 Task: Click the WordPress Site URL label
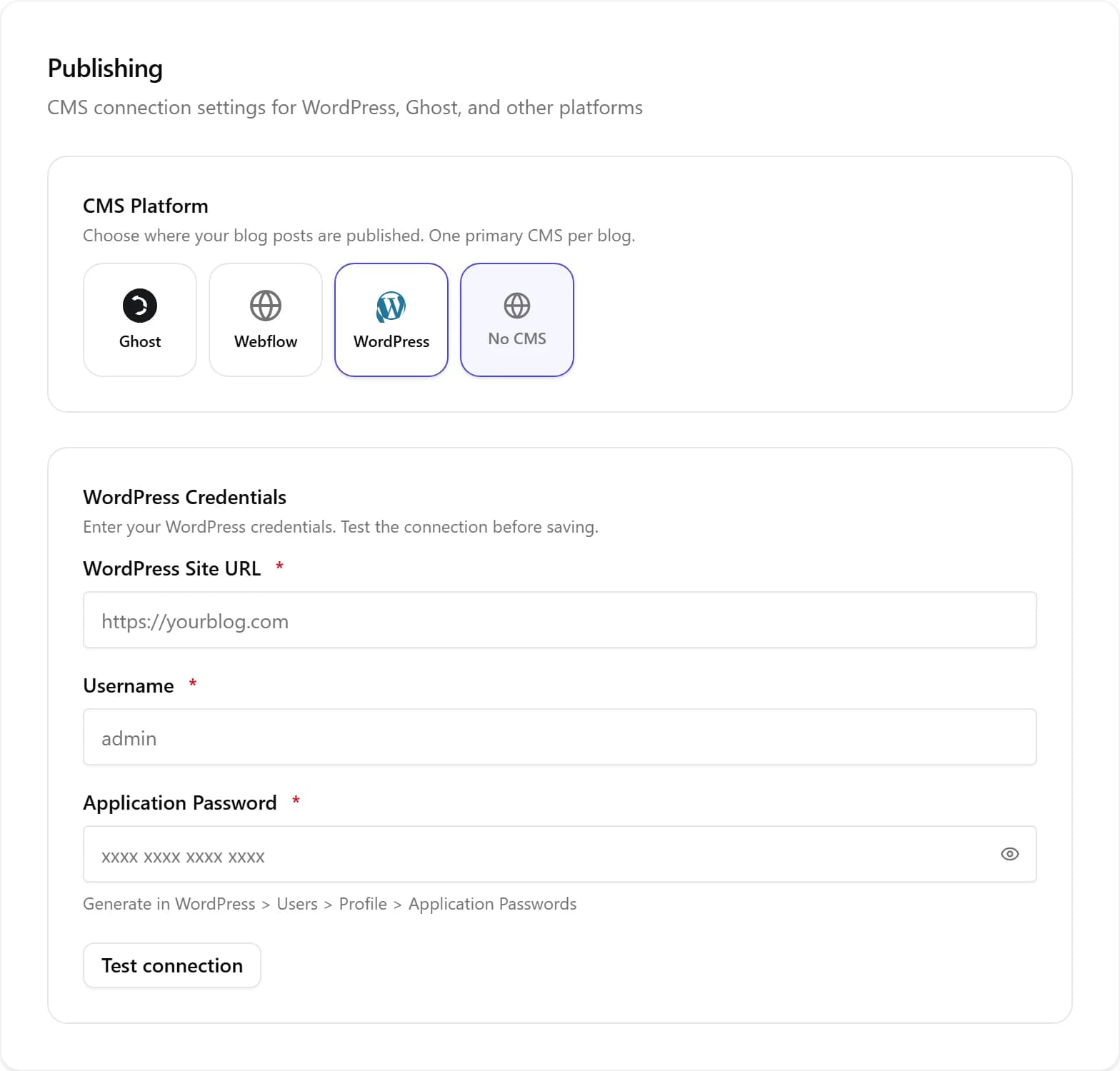pos(172,568)
